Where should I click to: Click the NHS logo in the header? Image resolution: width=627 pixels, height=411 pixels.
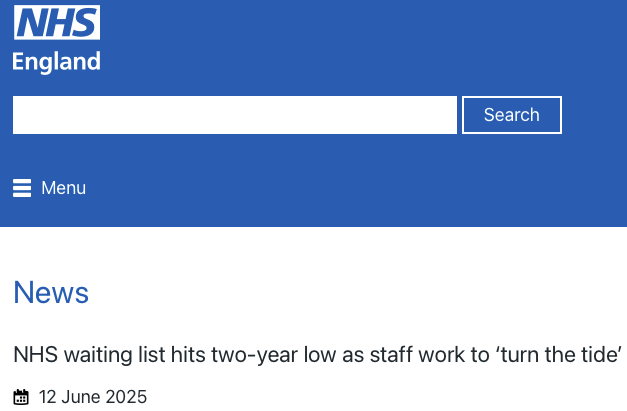point(57,22)
